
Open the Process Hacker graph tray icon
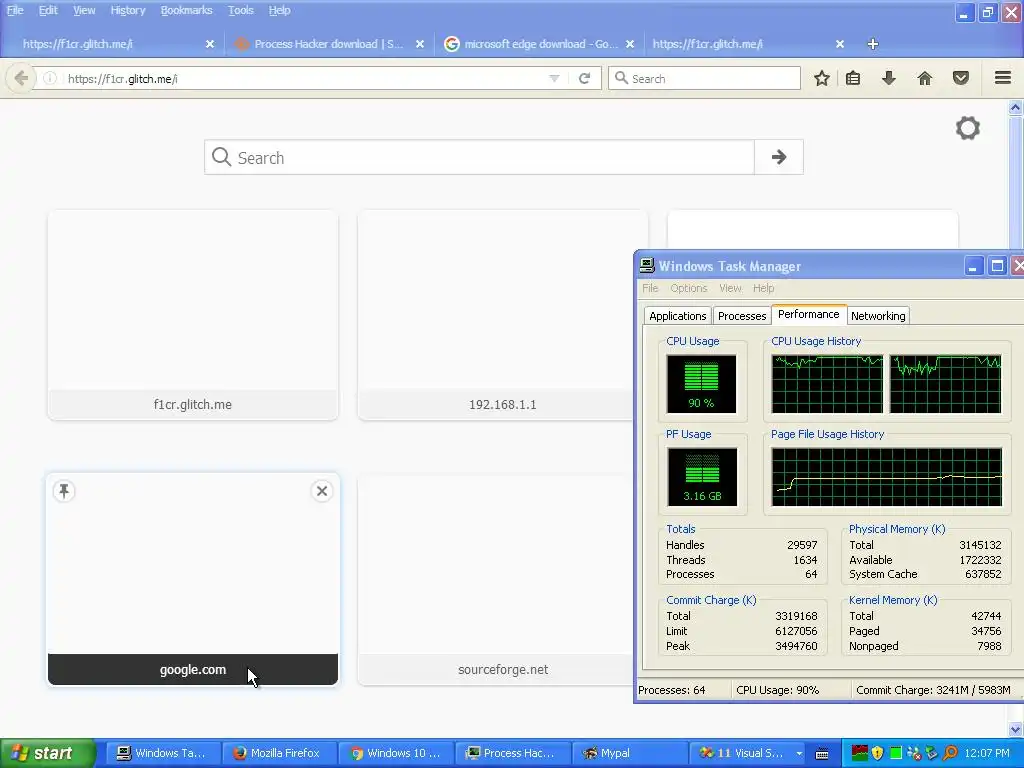860,753
